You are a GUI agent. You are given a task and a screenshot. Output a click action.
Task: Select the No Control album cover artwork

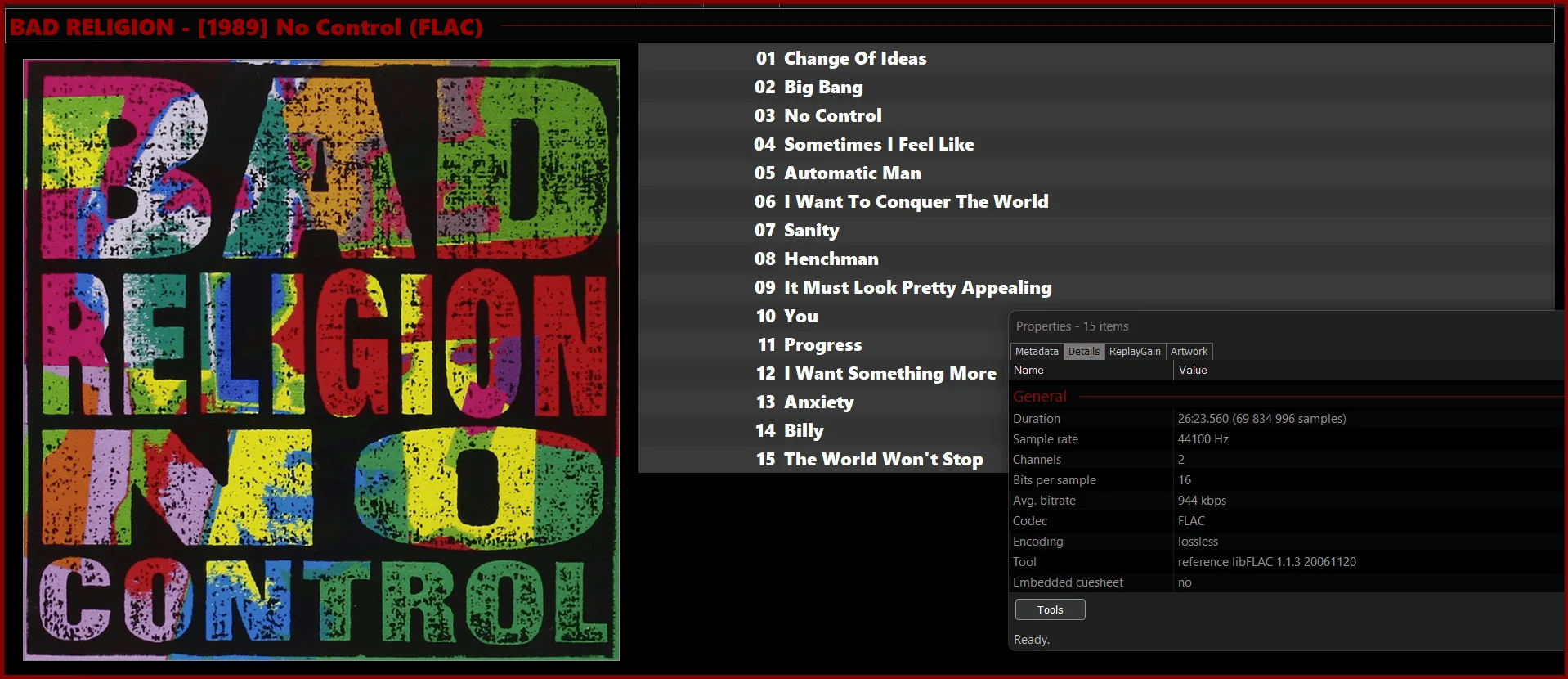(x=321, y=360)
